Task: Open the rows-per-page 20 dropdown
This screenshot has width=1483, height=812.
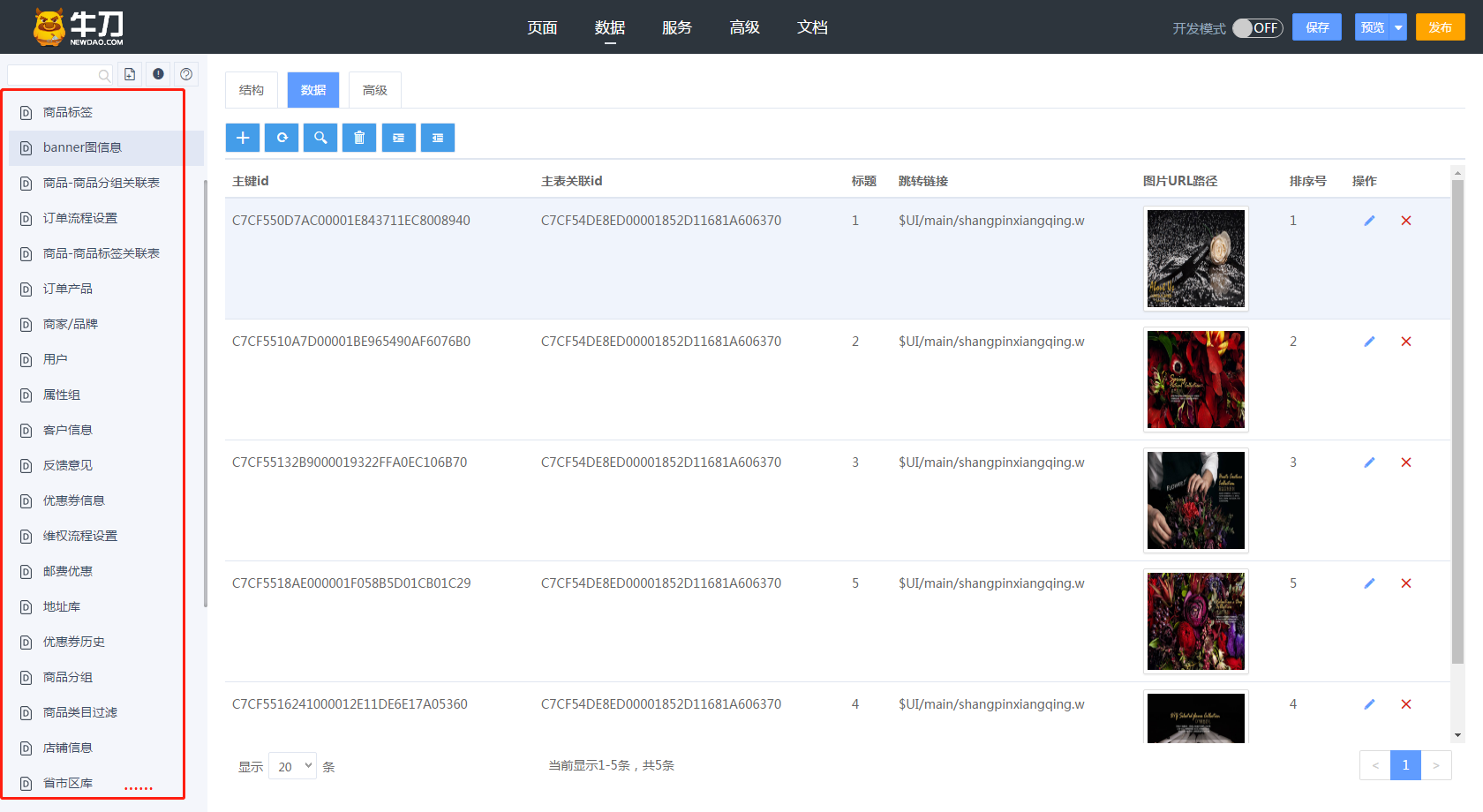Action: pyautogui.click(x=292, y=766)
